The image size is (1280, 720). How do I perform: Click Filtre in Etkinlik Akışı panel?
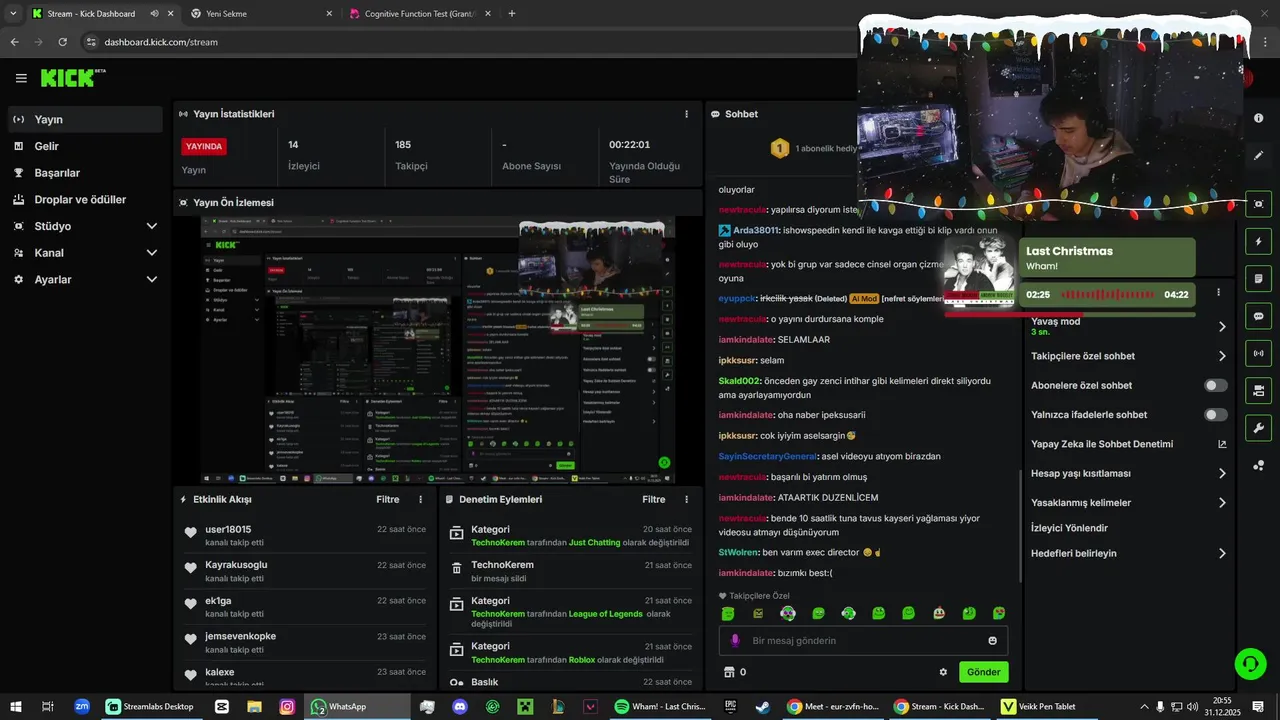(388, 499)
